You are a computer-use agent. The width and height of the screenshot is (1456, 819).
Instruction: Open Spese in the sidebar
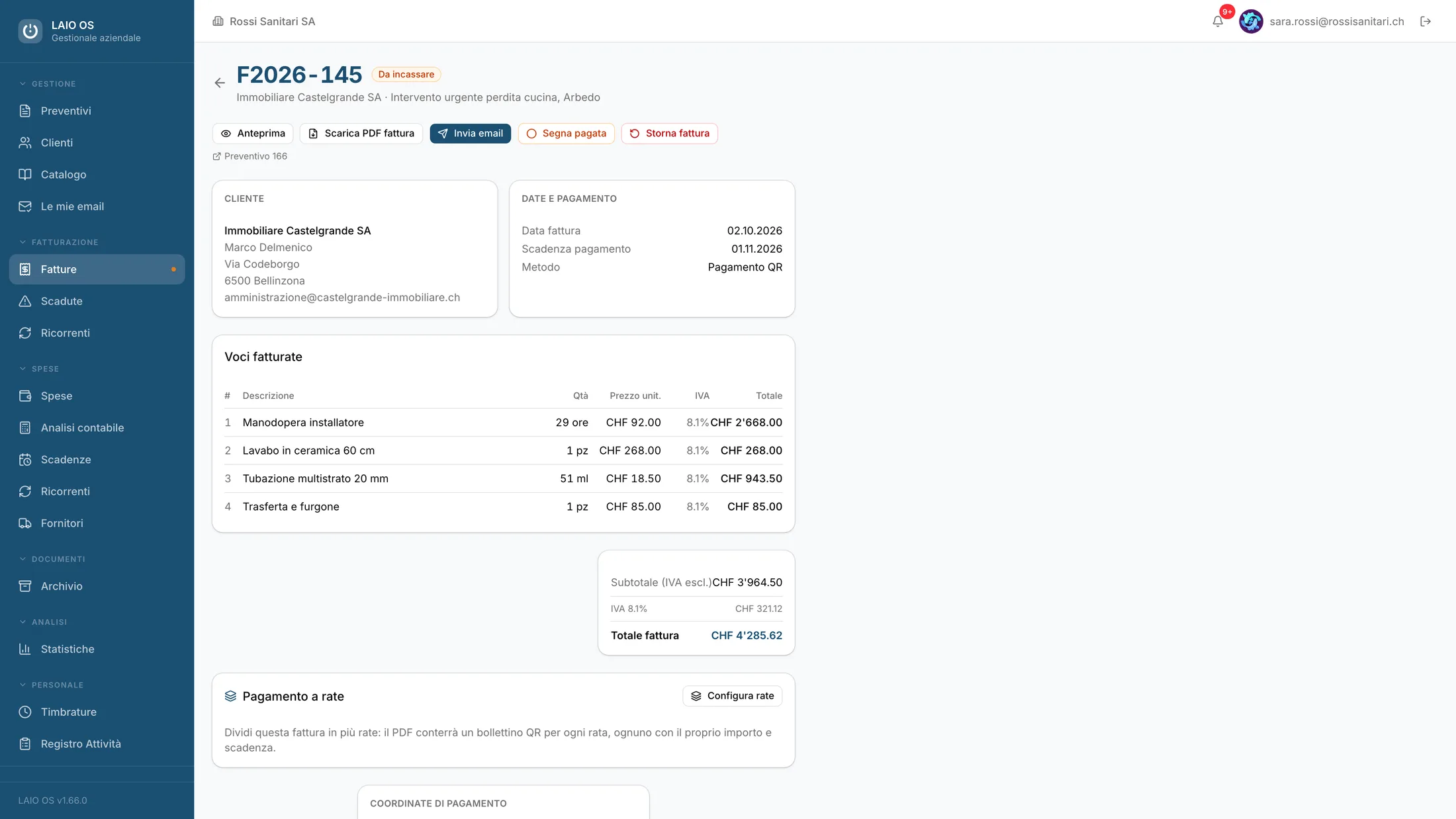coord(97,396)
